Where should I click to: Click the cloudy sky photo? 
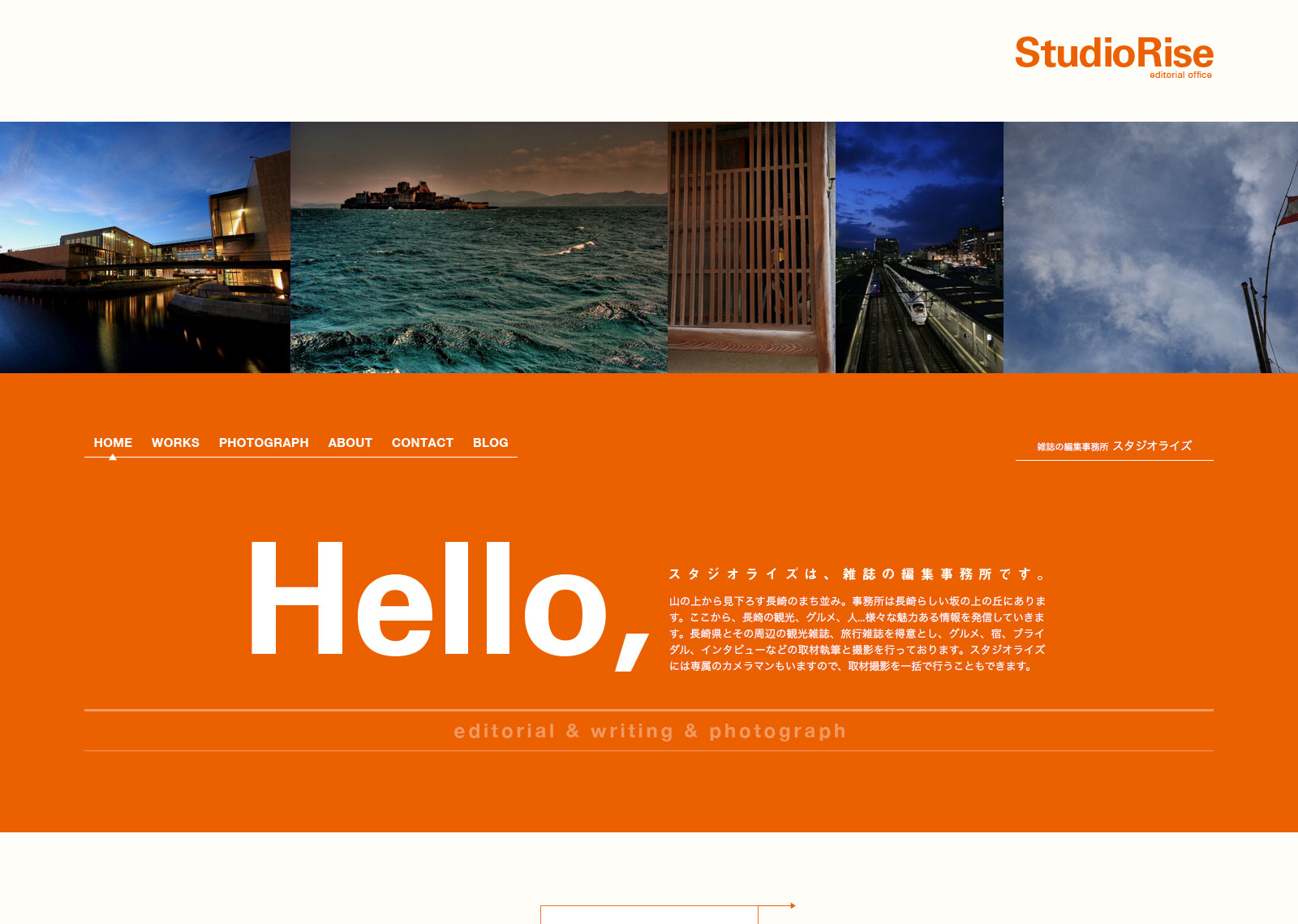tap(1150, 247)
